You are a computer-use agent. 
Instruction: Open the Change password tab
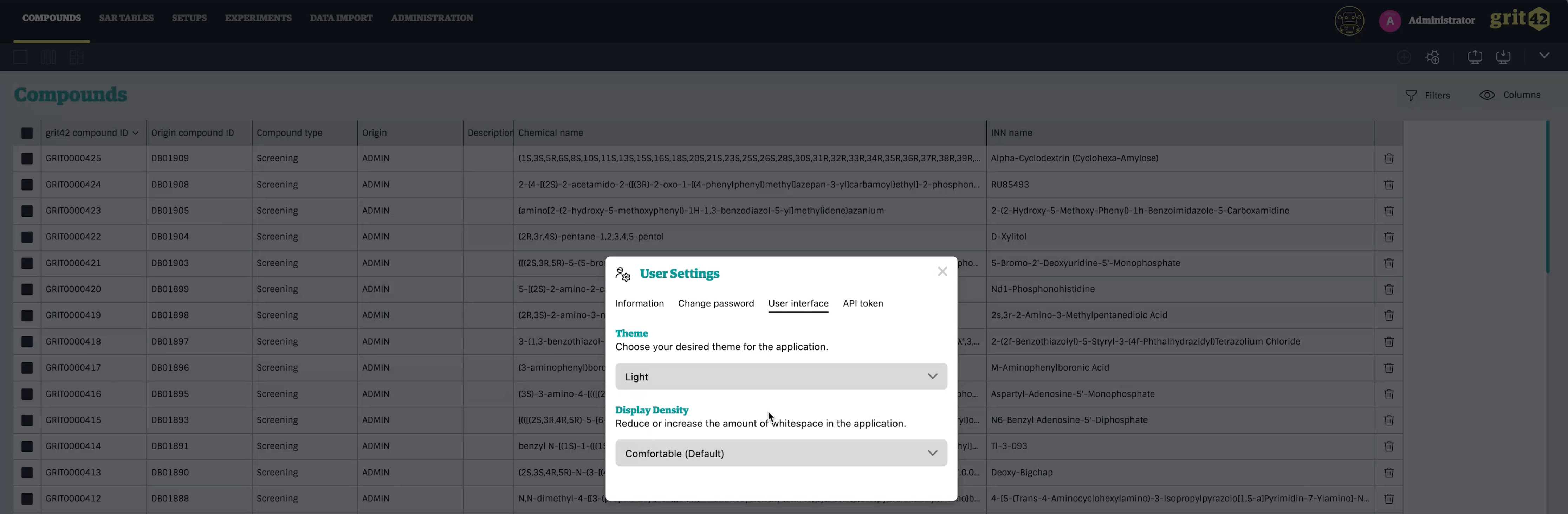pos(716,303)
